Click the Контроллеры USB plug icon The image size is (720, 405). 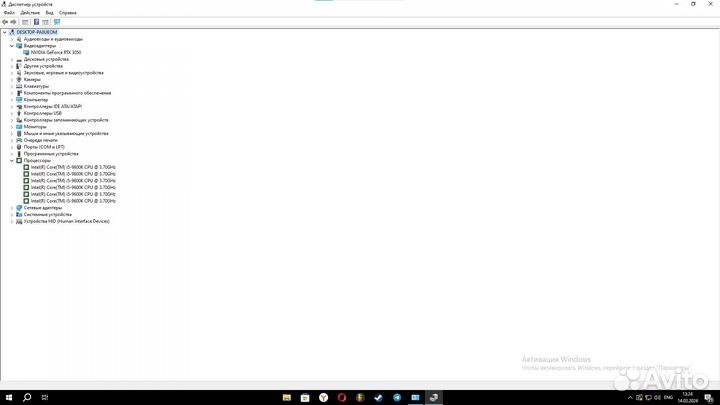click(x=19, y=113)
